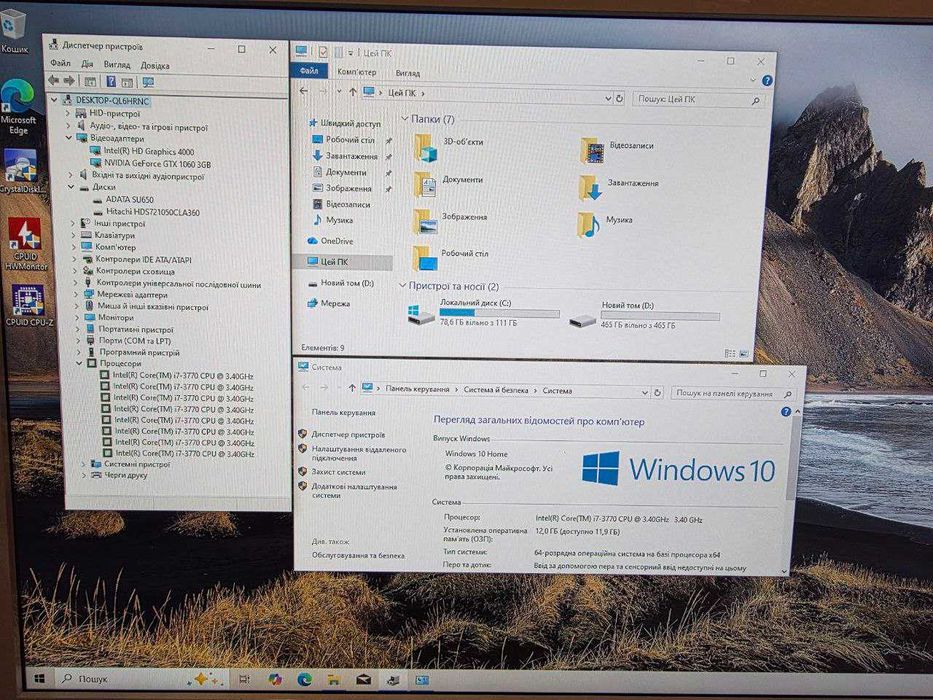This screenshot has width=933, height=700.
Task: Launch CPUID CPU-Z desktop shortcut
Action: point(29,305)
